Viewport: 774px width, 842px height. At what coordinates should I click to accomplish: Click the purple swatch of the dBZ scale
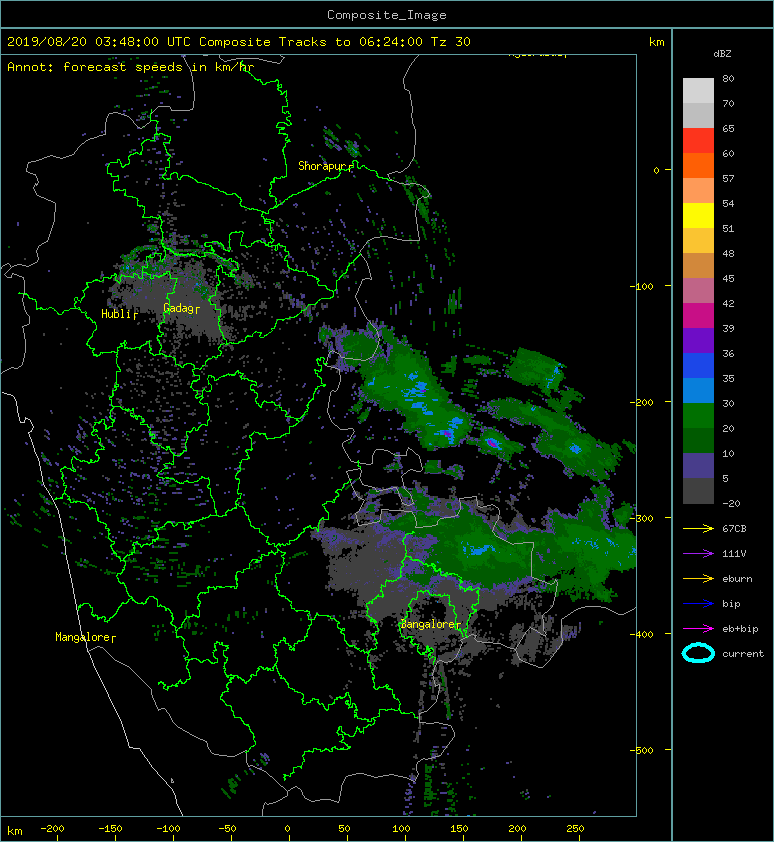(698, 340)
